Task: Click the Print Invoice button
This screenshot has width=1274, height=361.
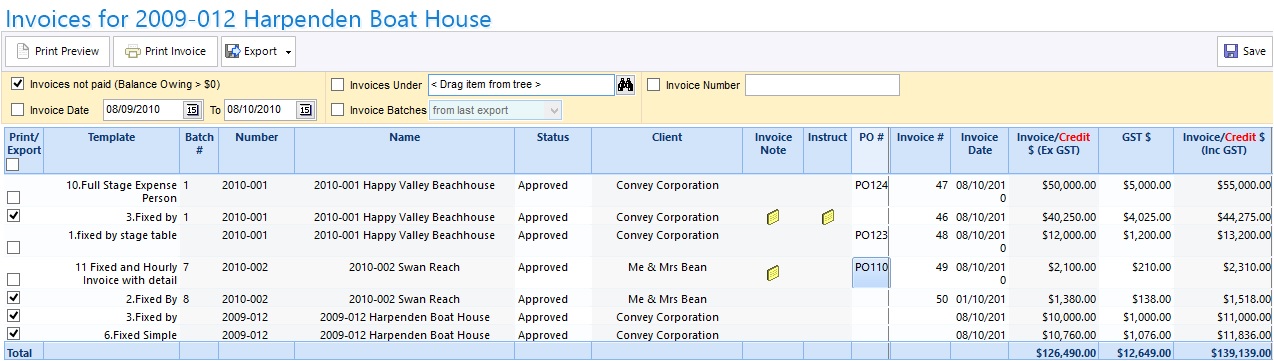Action: click(x=165, y=51)
